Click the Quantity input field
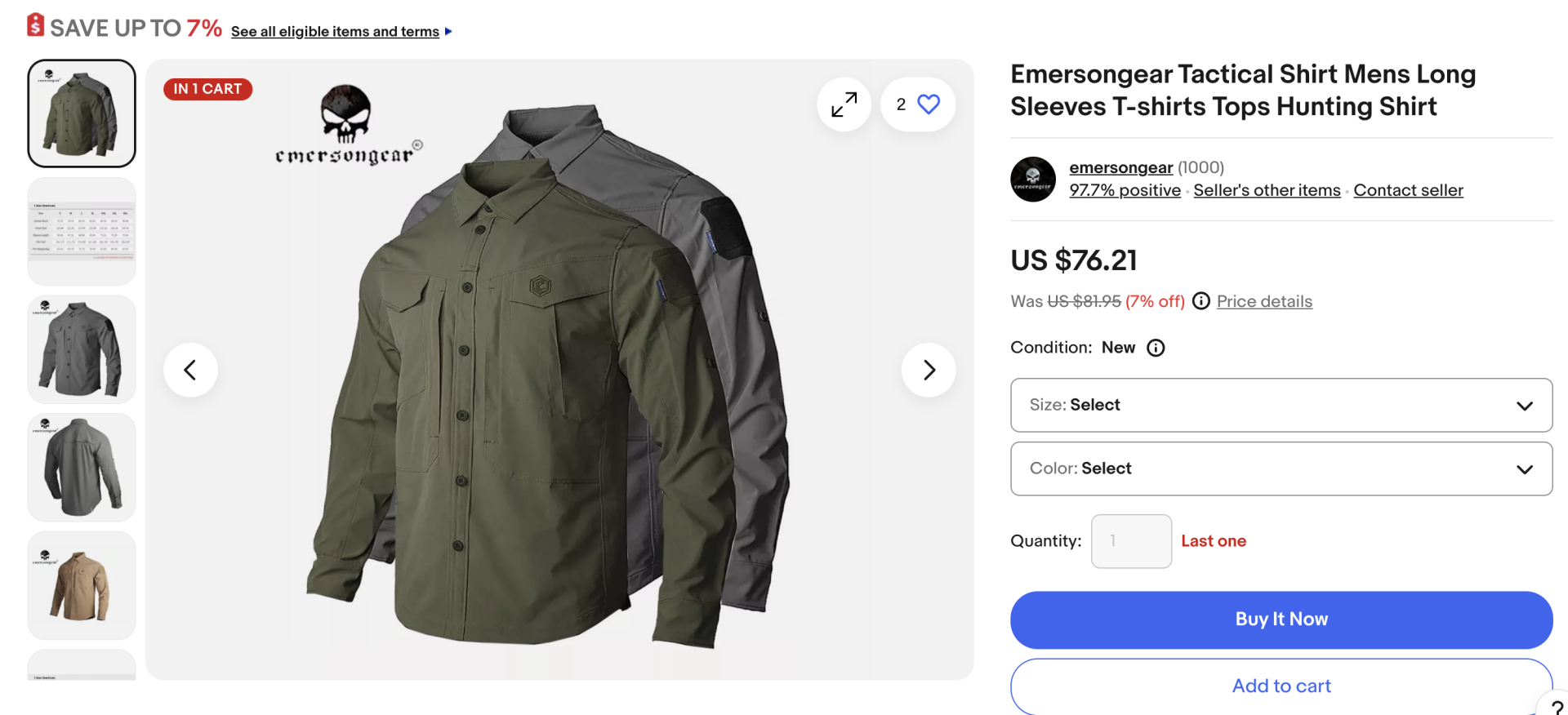 coord(1131,541)
